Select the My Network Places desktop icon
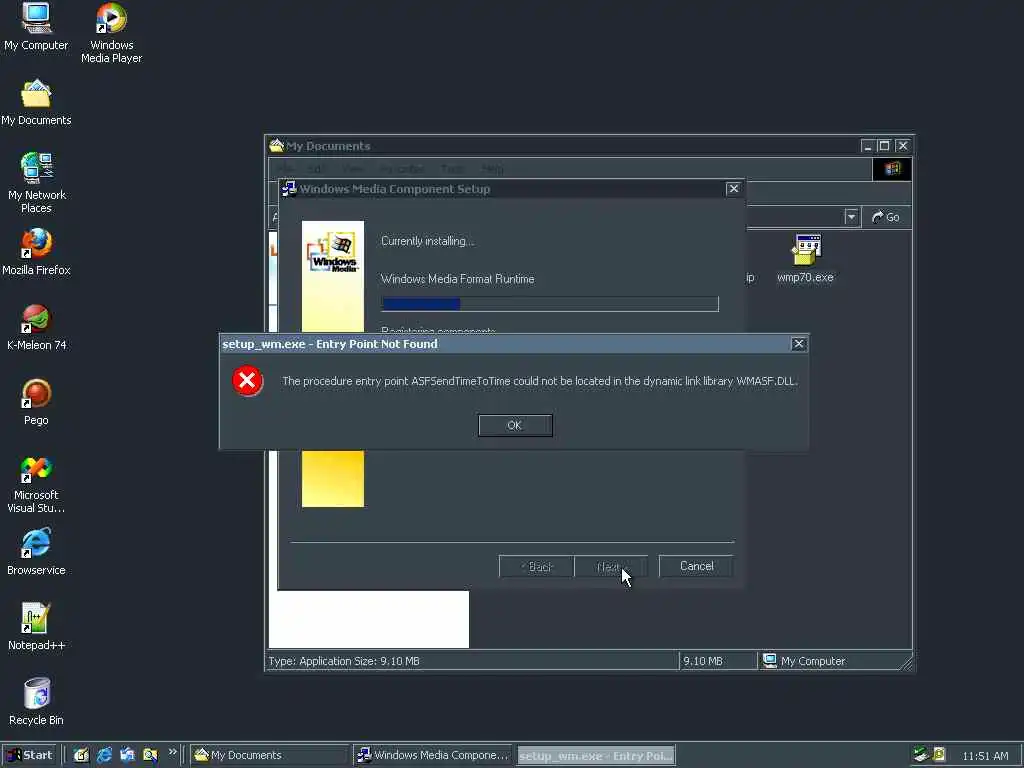The width and height of the screenshot is (1024, 768). point(36,183)
